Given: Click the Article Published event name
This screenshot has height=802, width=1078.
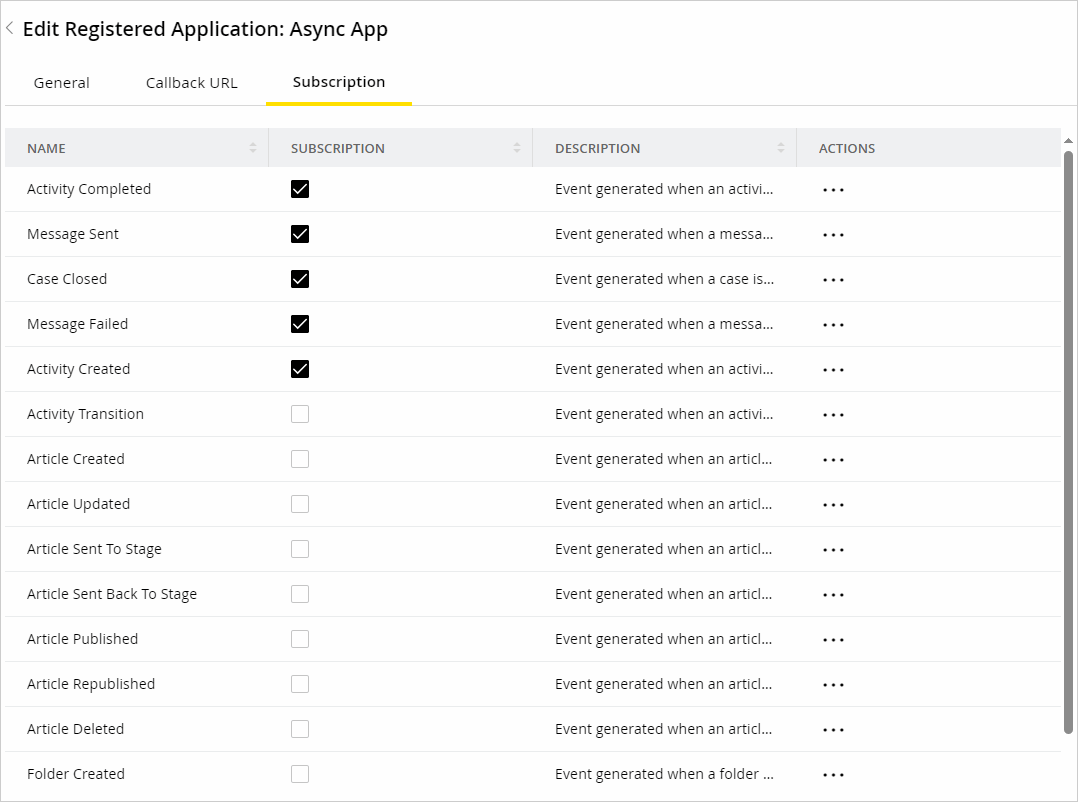Looking at the screenshot, I should pyautogui.click(x=82, y=639).
